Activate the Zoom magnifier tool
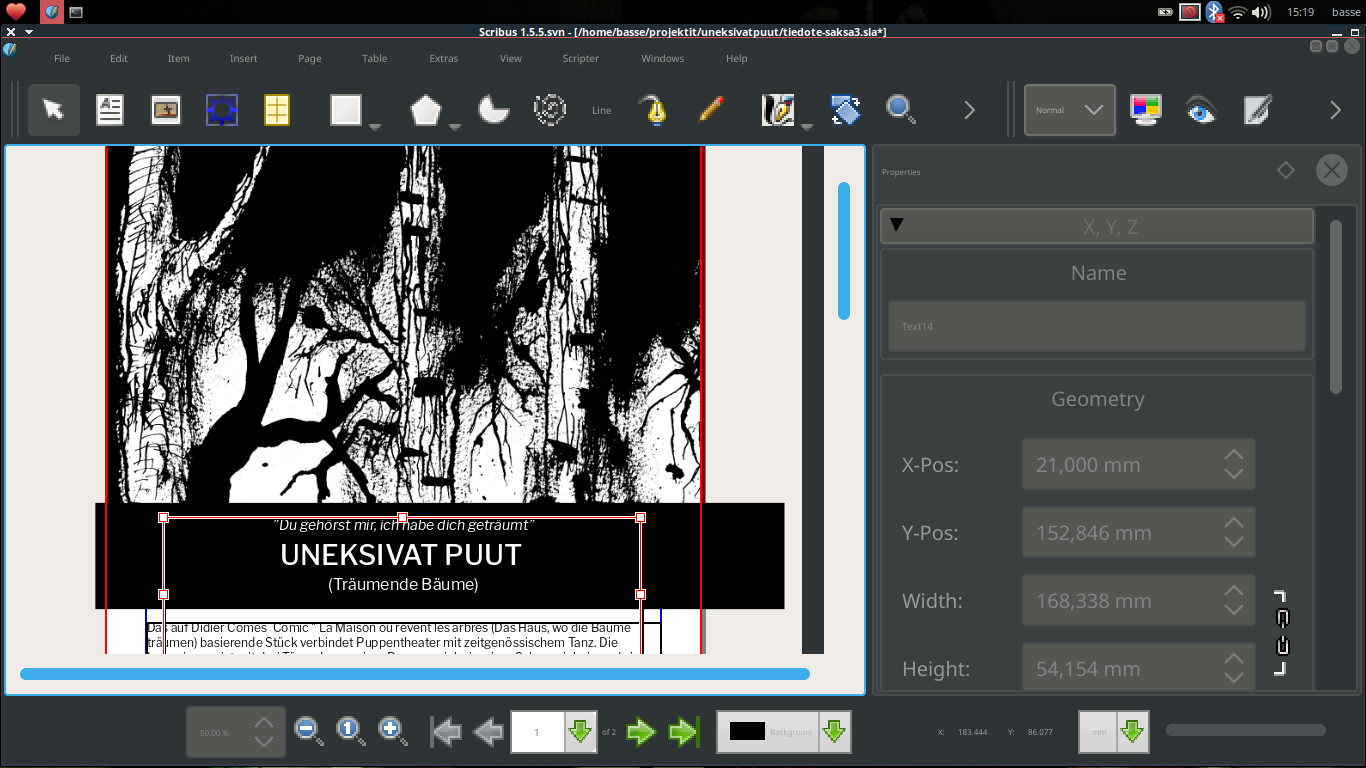 point(900,110)
